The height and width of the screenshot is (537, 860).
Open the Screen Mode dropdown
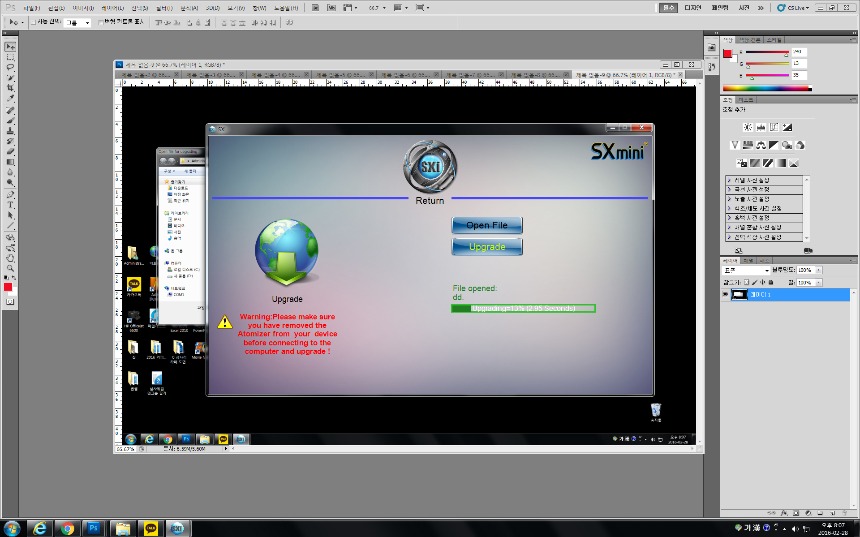coord(422,8)
